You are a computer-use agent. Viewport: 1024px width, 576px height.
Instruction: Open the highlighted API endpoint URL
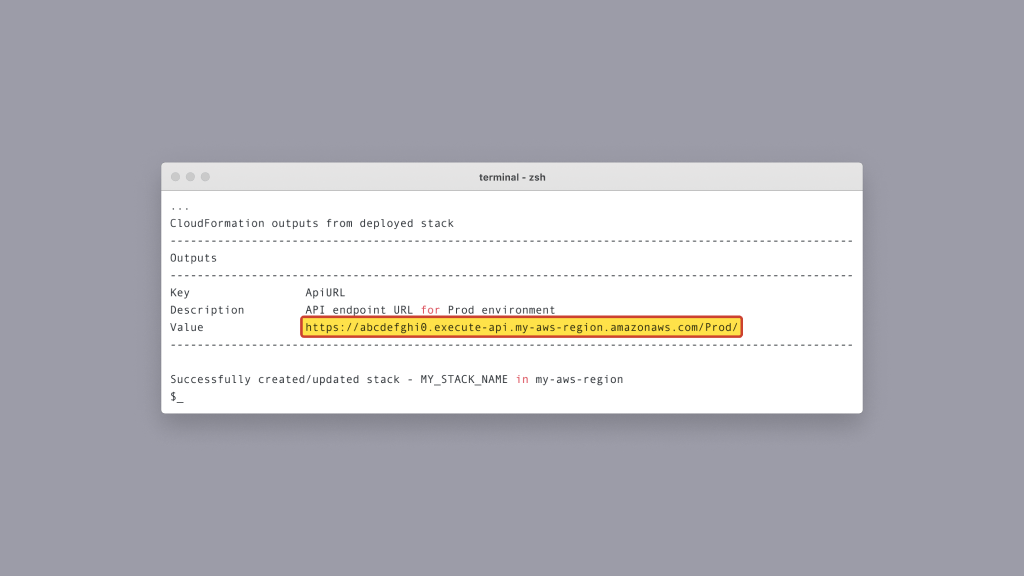(x=521, y=327)
